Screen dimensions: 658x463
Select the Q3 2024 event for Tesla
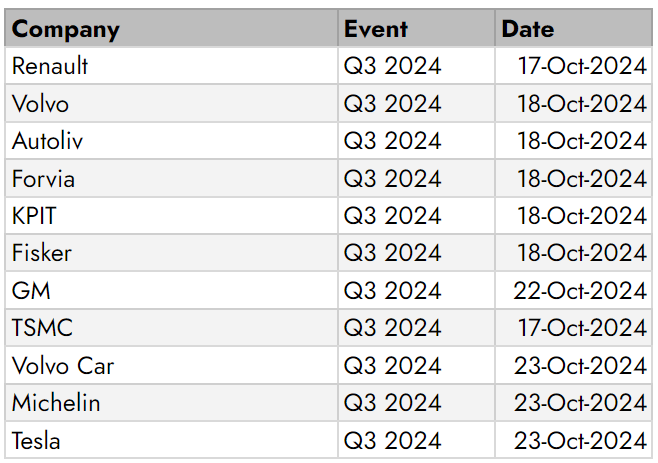pyautogui.click(x=416, y=440)
